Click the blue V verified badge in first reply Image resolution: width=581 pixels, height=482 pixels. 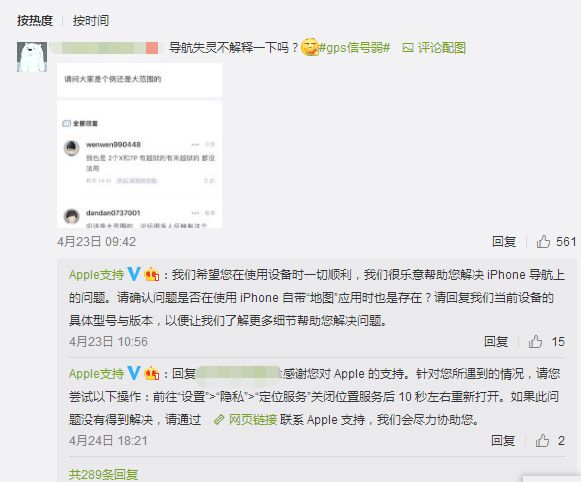[x=134, y=274]
